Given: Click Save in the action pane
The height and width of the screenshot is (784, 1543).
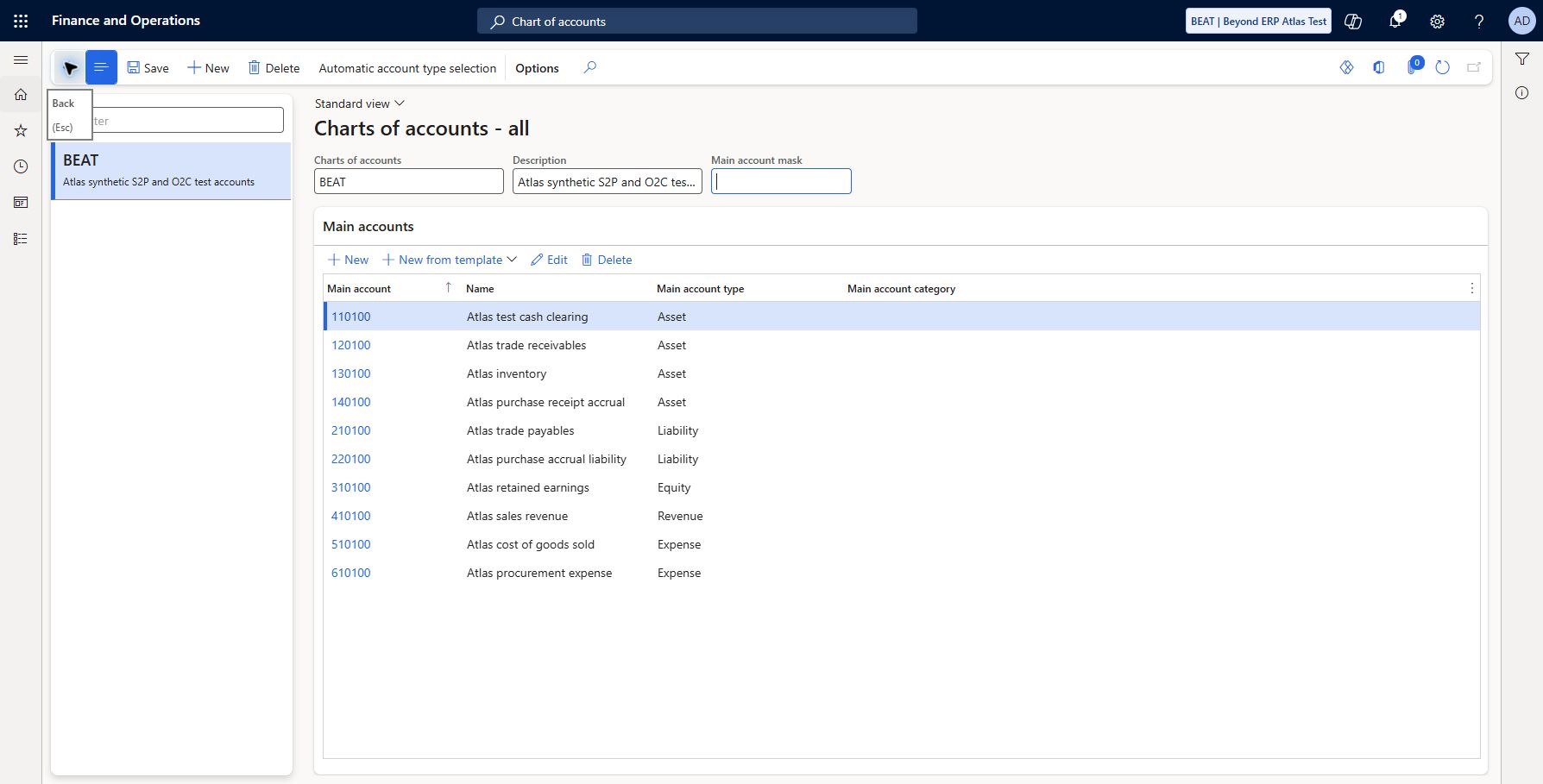Looking at the screenshot, I should tap(148, 68).
